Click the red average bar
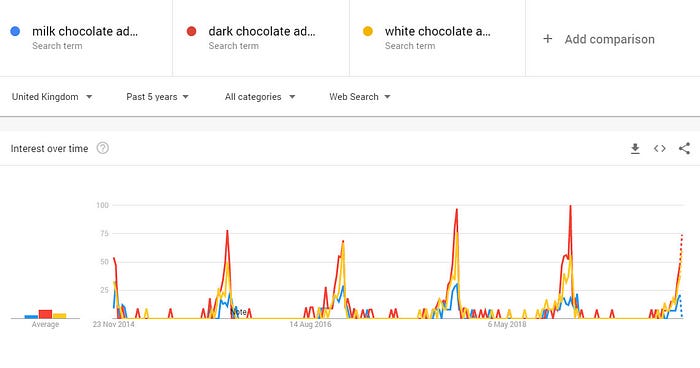Viewport: 700px width, 368px height. [46, 314]
